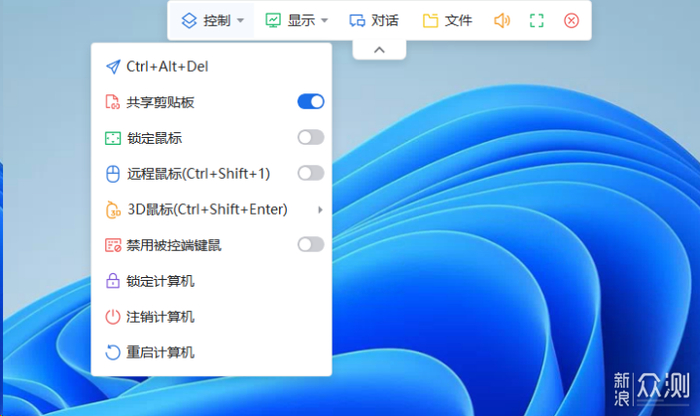Toggle remote sound with speaker icon
The height and width of the screenshot is (416, 700).
502,21
